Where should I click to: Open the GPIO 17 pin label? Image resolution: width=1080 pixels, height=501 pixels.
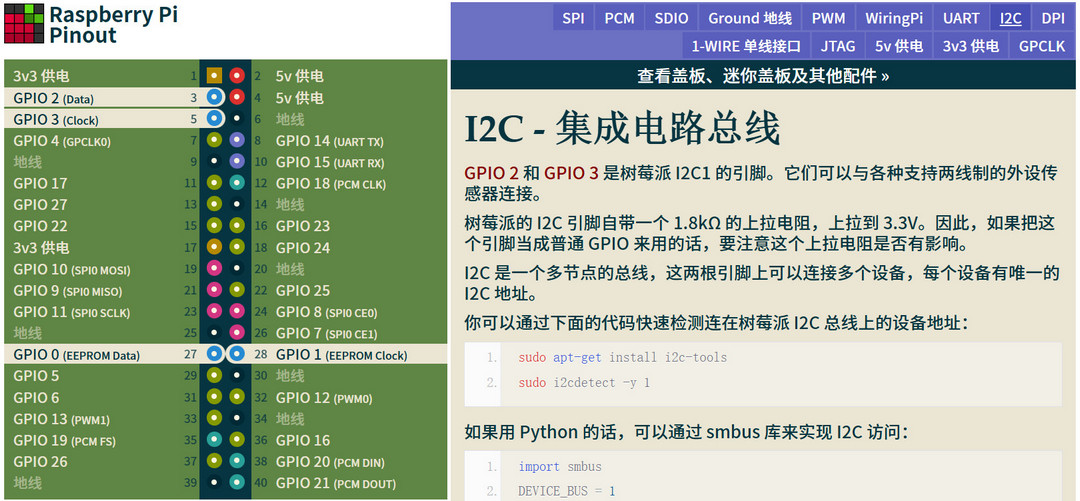coord(40,183)
